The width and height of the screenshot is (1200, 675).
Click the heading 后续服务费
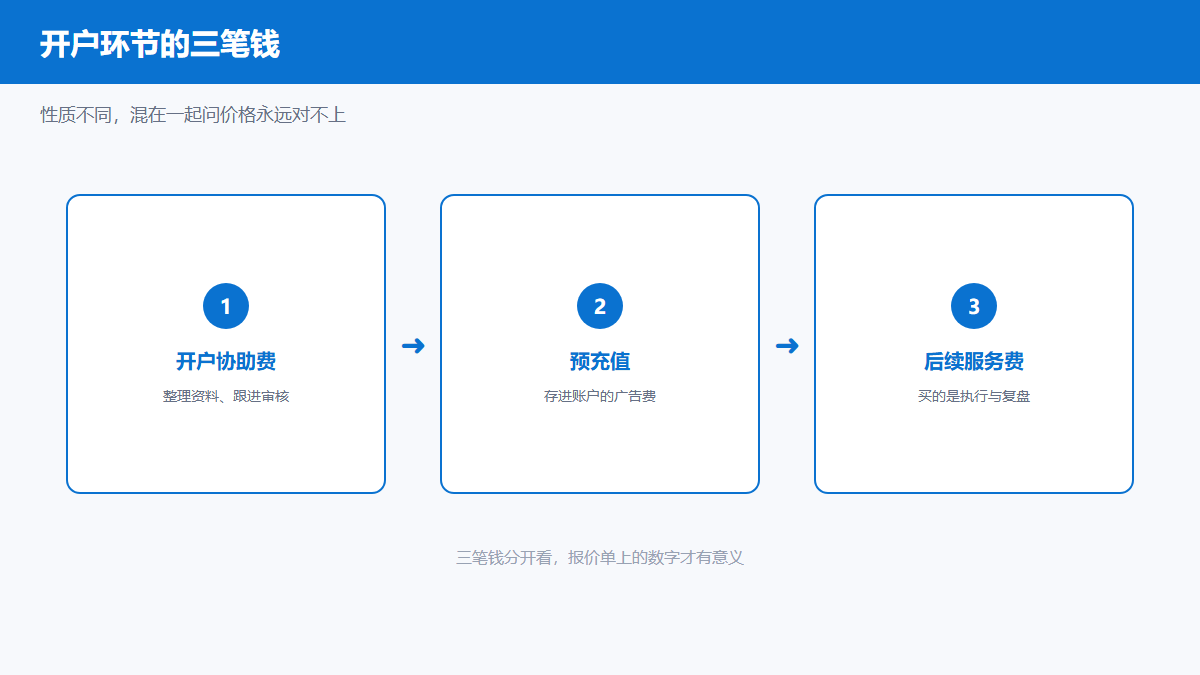click(974, 362)
